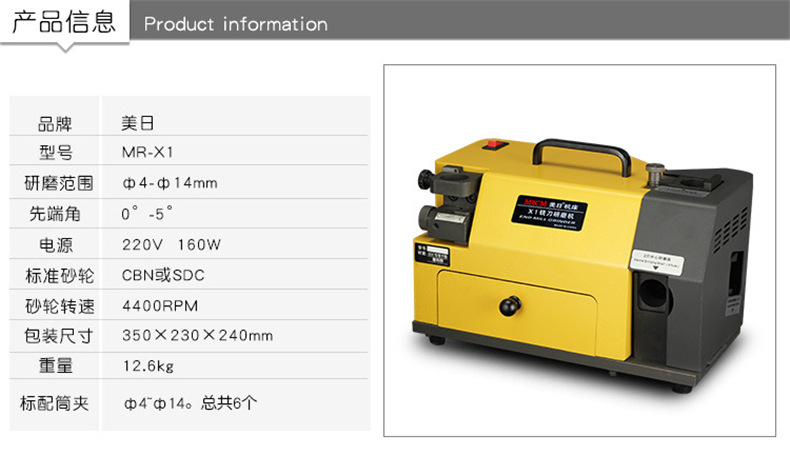790x474 pixels.
Task: Click the 12.6kg weight value
Action: click(149, 366)
